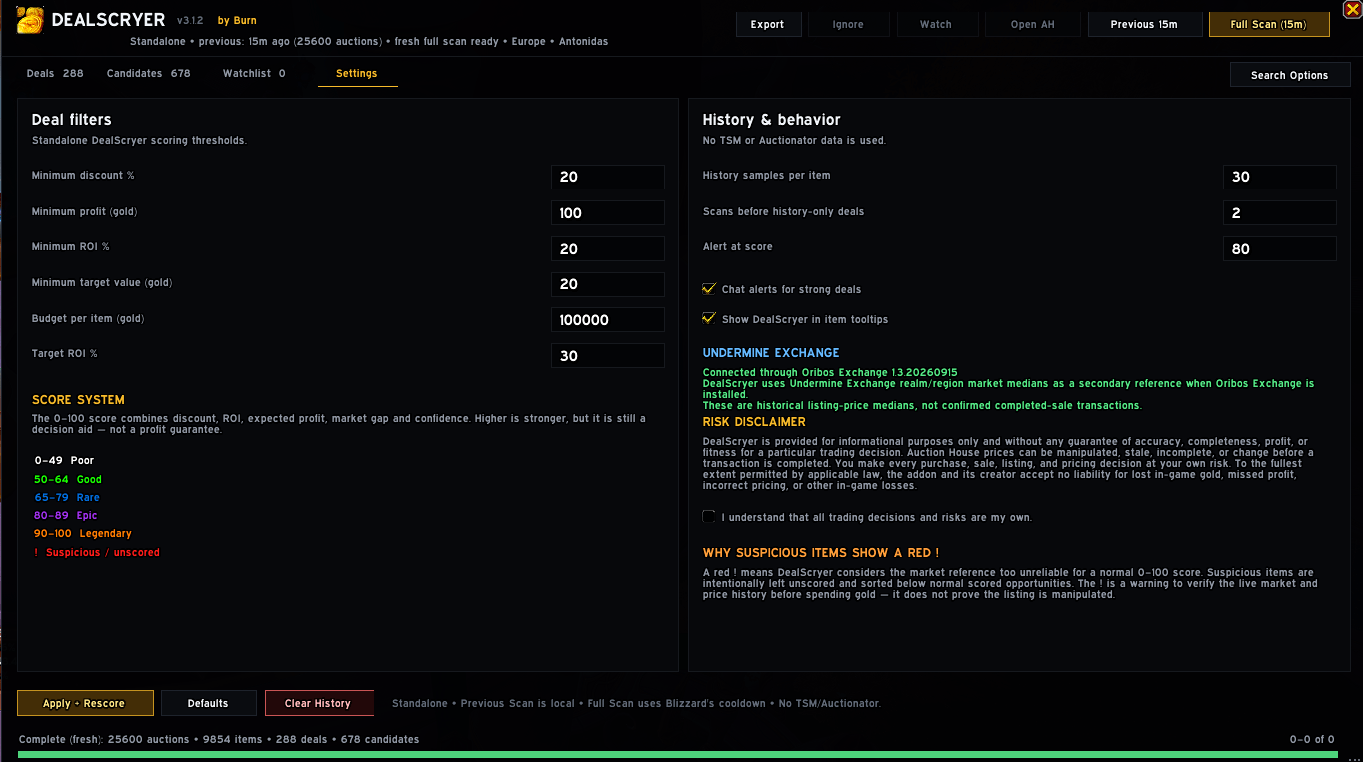
Task: Click the Export button
Action: [x=767, y=24]
